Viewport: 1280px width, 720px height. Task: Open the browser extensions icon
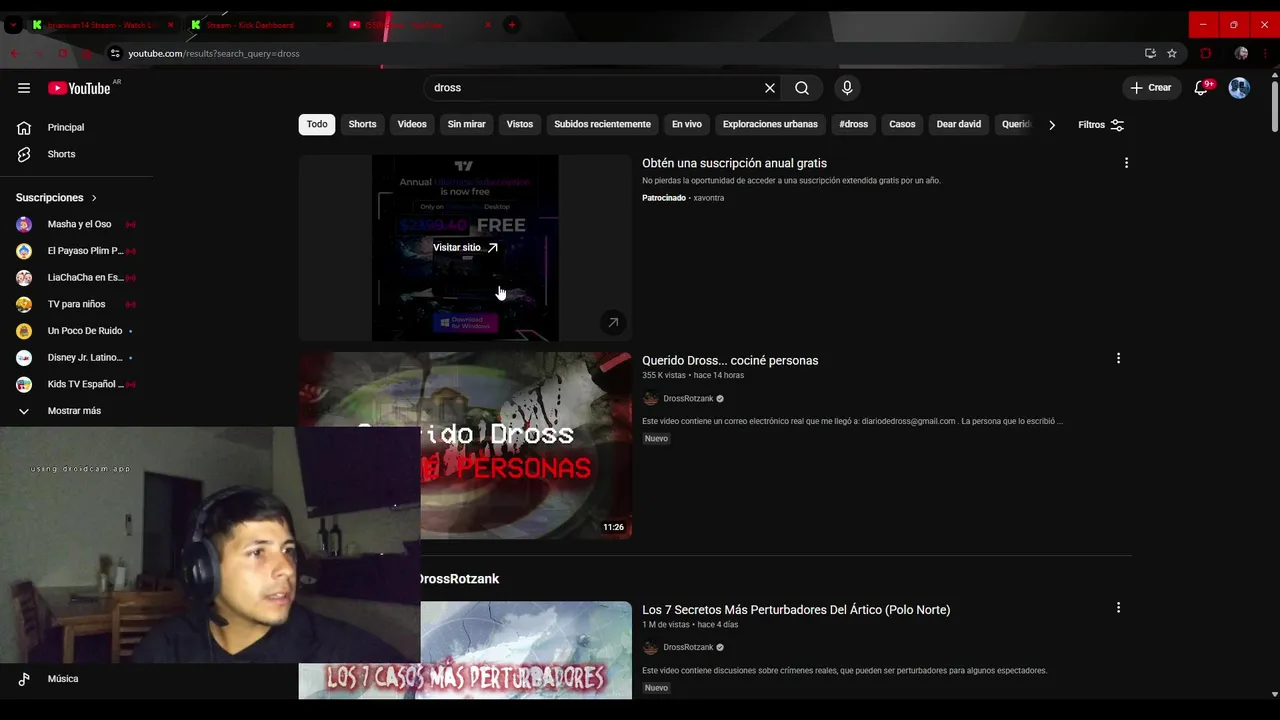click(1206, 53)
